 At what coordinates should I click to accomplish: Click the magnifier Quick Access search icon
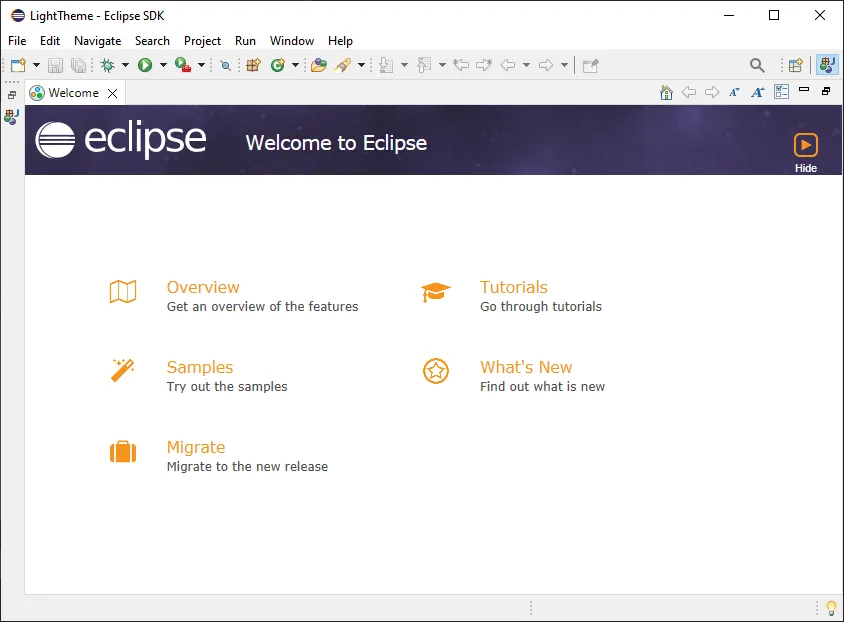[757, 66]
